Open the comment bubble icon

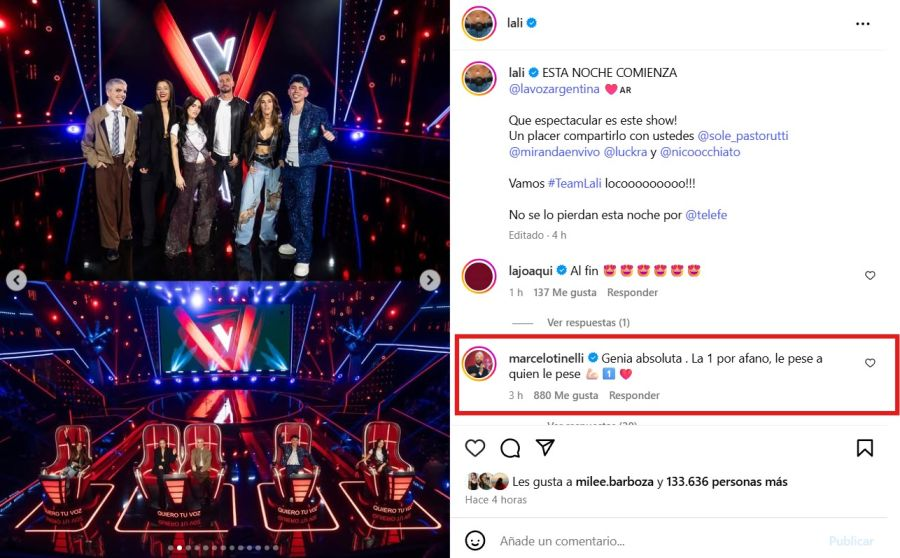(x=510, y=448)
